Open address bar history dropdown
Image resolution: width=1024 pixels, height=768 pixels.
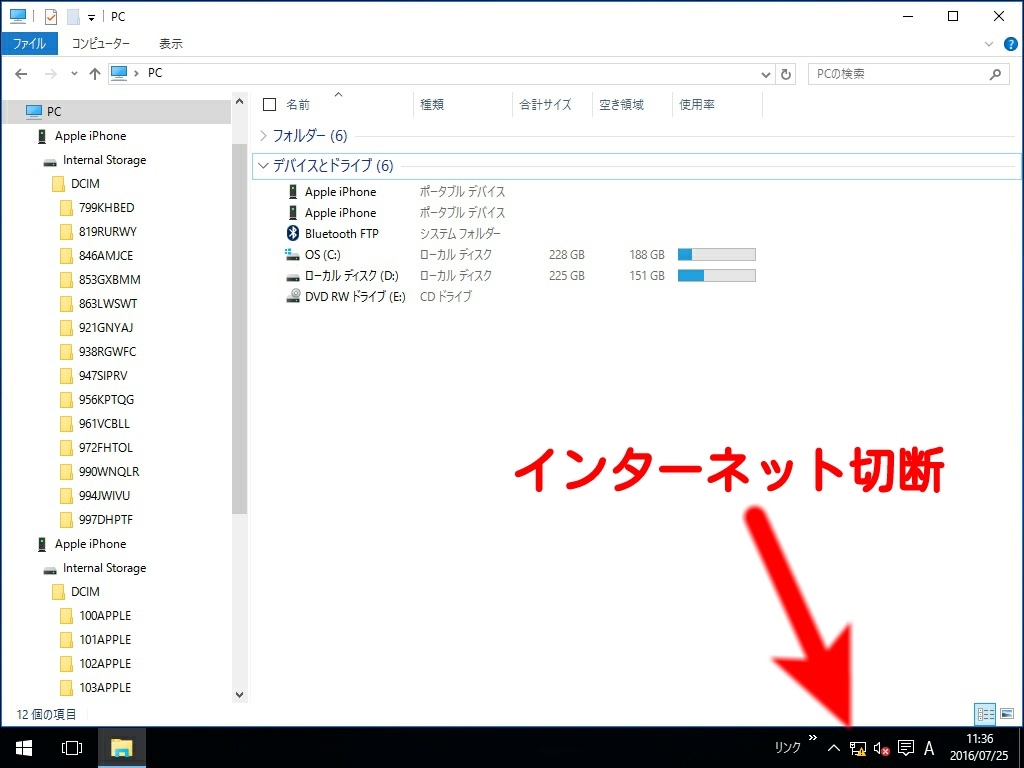[x=766, y=74]
